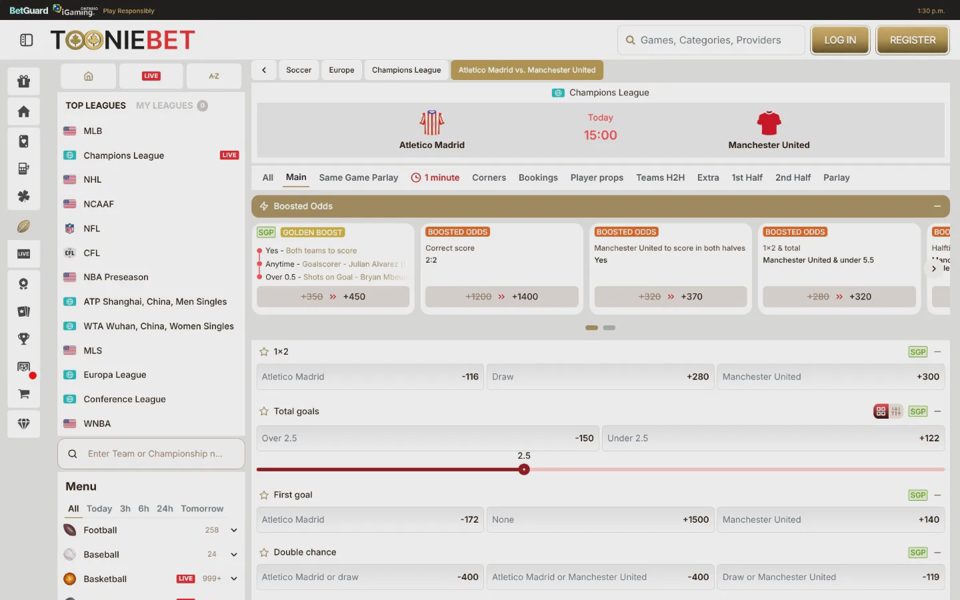Viewport: 960px width, 600px height.
Task: Select Manchester United +300 odds
Action: 831,377
